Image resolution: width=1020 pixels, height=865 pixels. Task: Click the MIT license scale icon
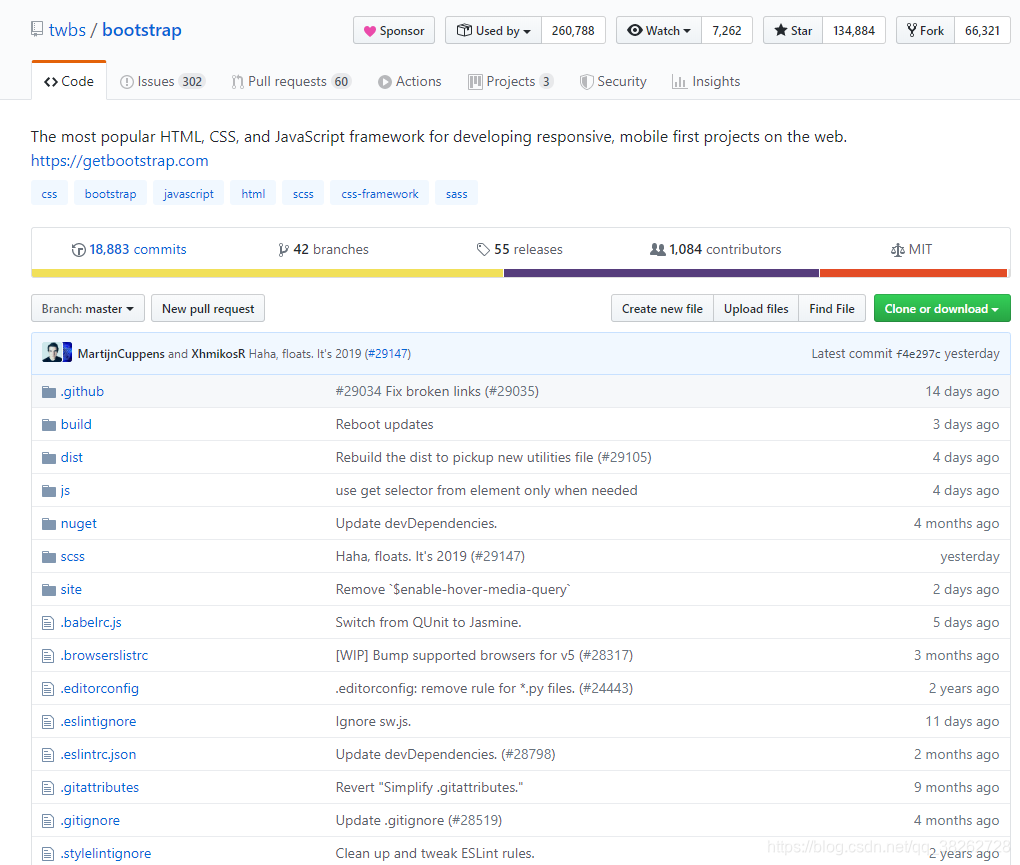(x=898, y=250)
